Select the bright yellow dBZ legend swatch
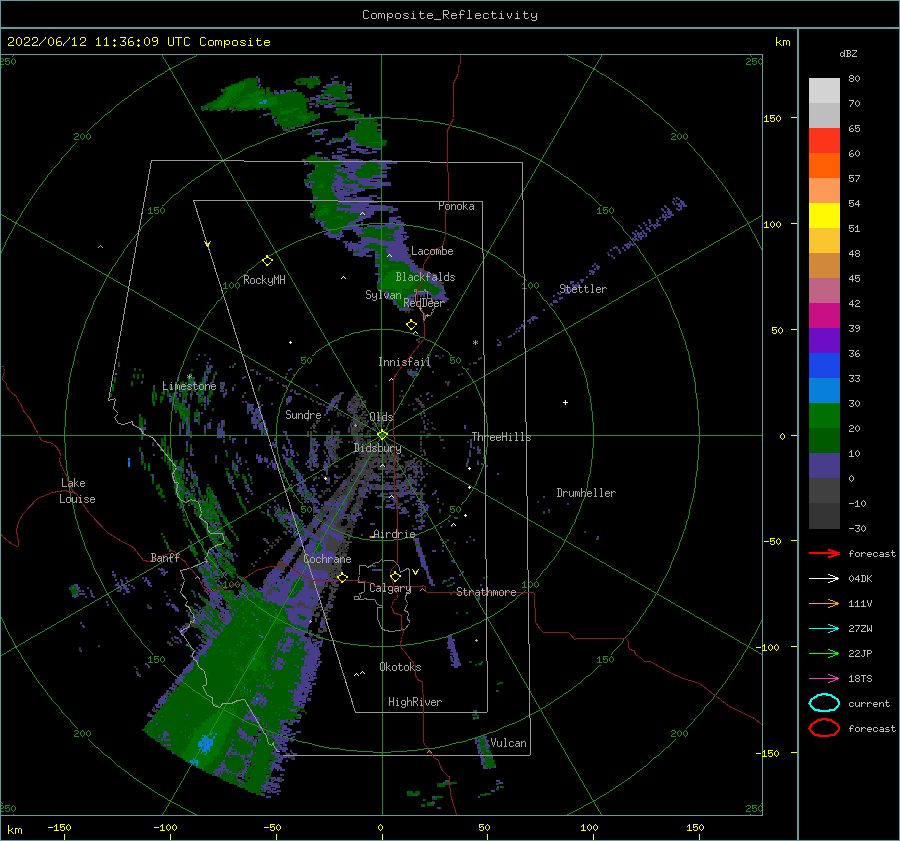Screen dimensions: 900x841 coord(824,215)
